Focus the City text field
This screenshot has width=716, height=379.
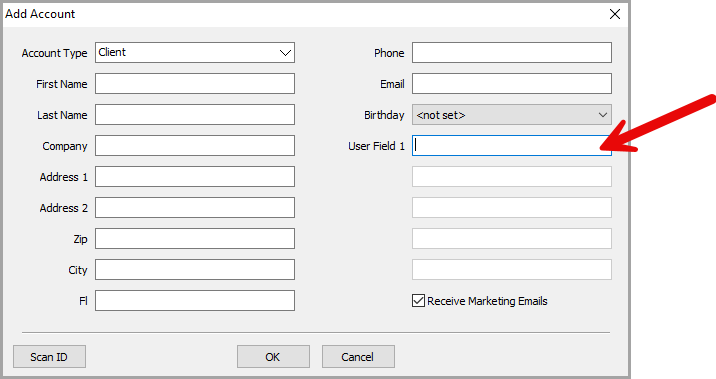195,270
